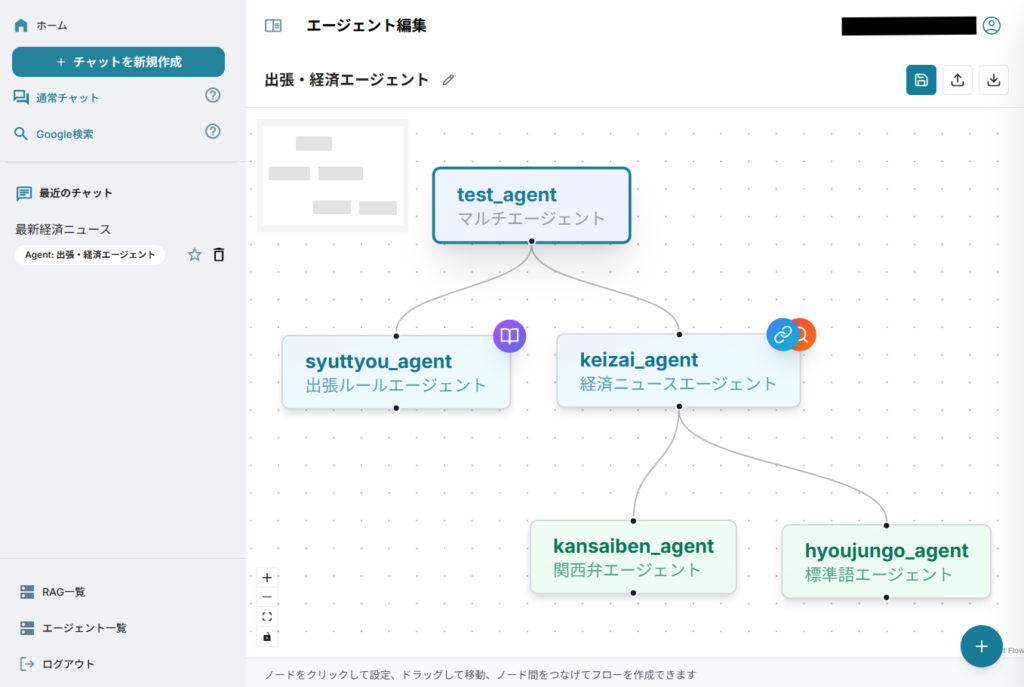Zoom in on the flow canvas
The width and height of the screenshot is (1024, 687).
pos(267,577)
